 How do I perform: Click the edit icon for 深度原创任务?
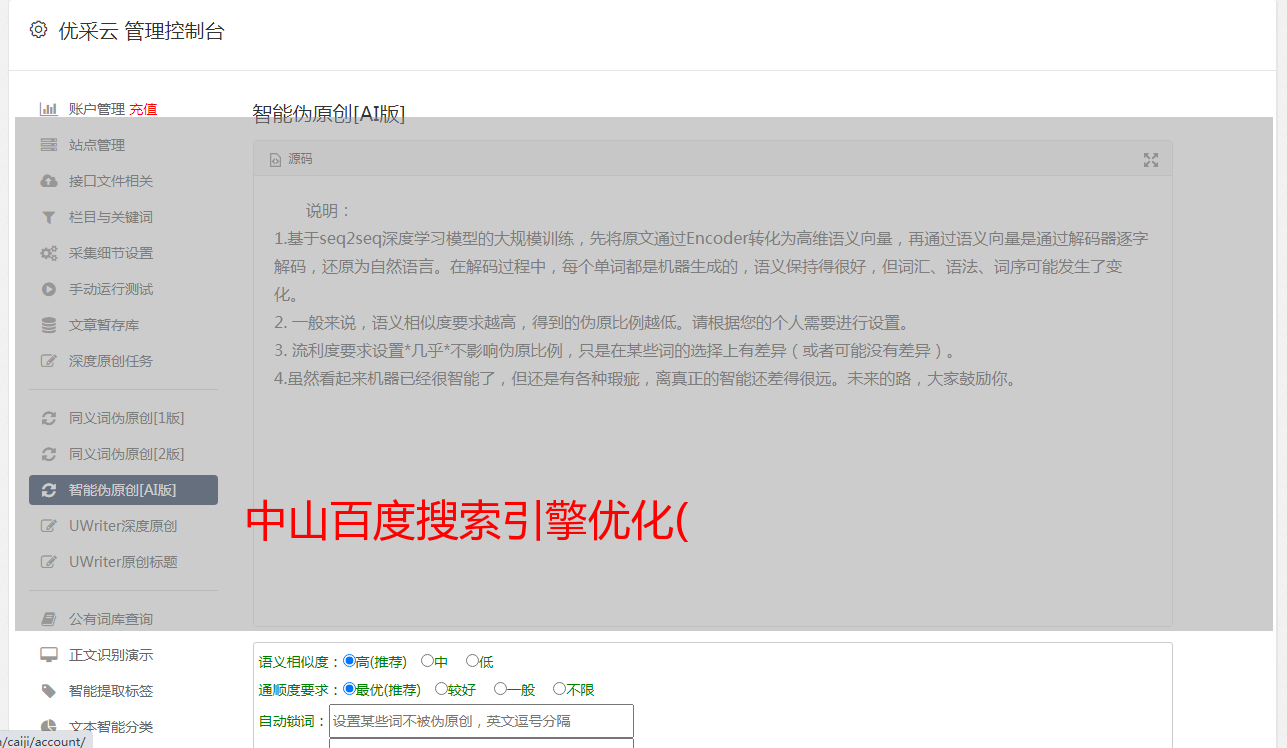coord(48,361)
